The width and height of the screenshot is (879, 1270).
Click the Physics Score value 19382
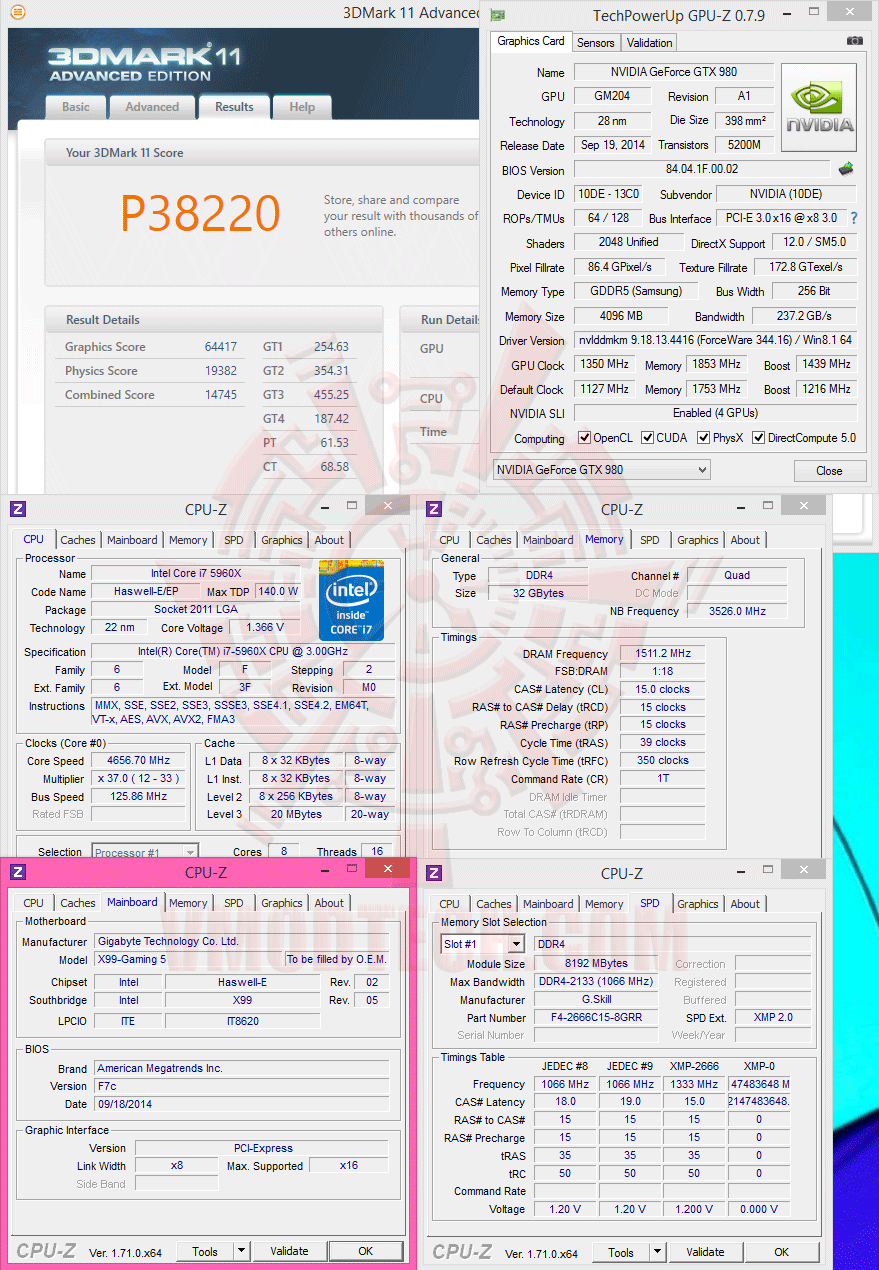tap(221, 371)
